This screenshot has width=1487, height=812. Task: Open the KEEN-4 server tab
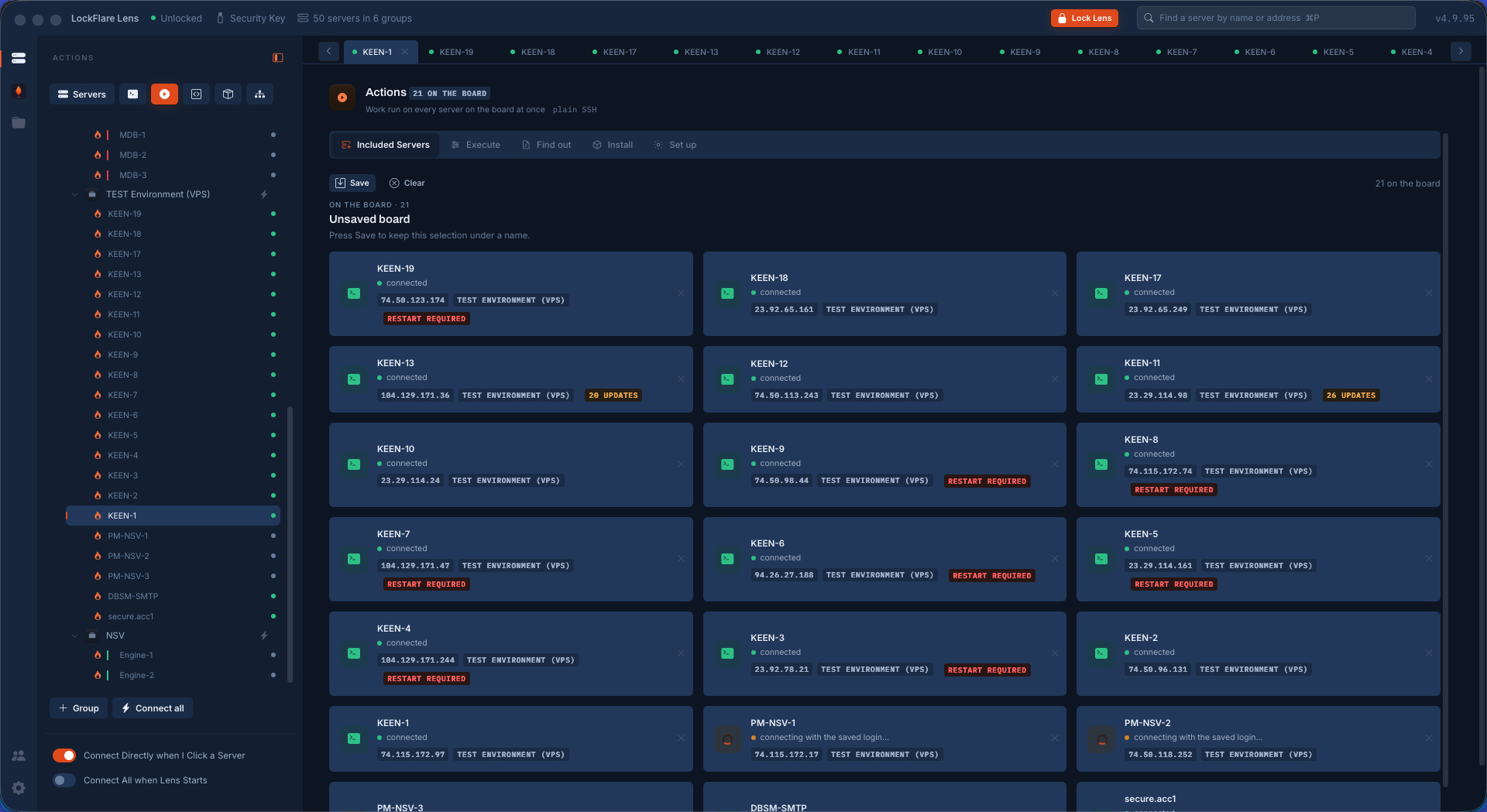coord(1412,52)
